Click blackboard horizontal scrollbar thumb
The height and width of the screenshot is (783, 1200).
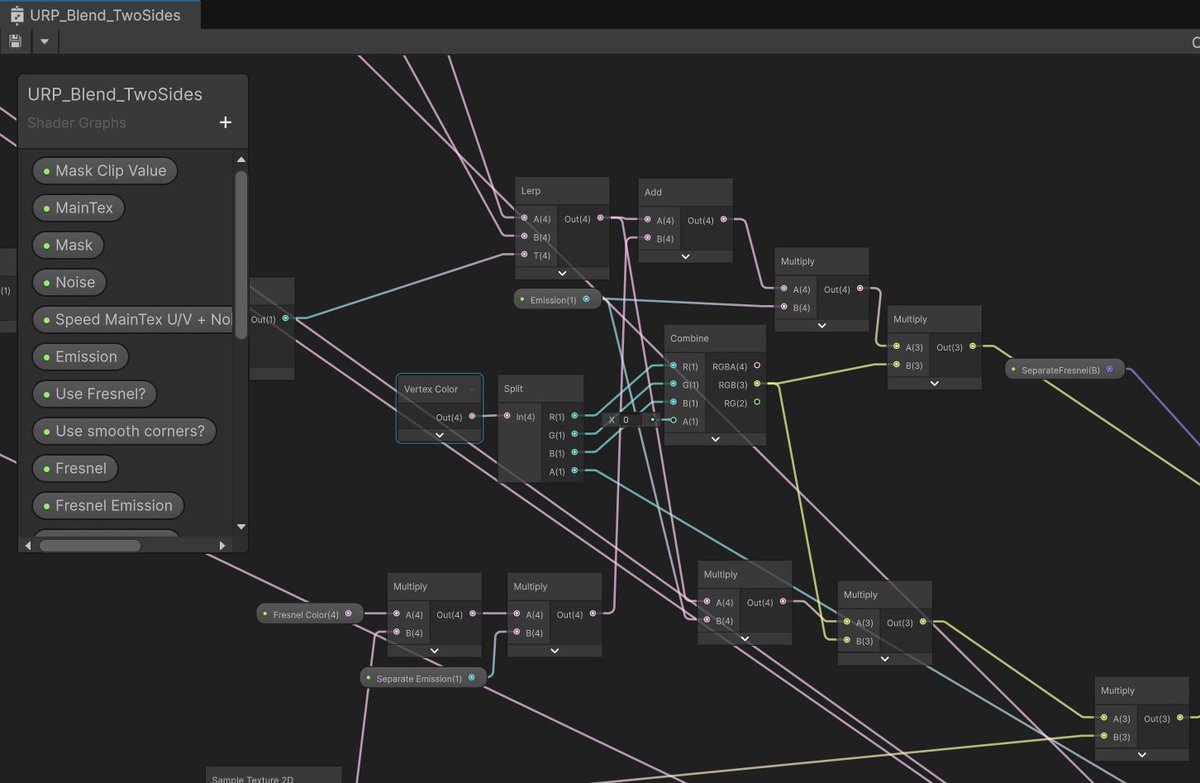90,545
